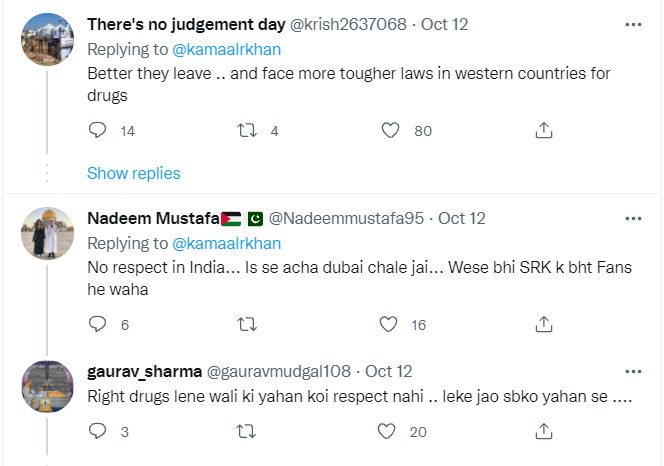
Task: Open more options on gaurav_sharma's tweet
Action: point(633,371)
